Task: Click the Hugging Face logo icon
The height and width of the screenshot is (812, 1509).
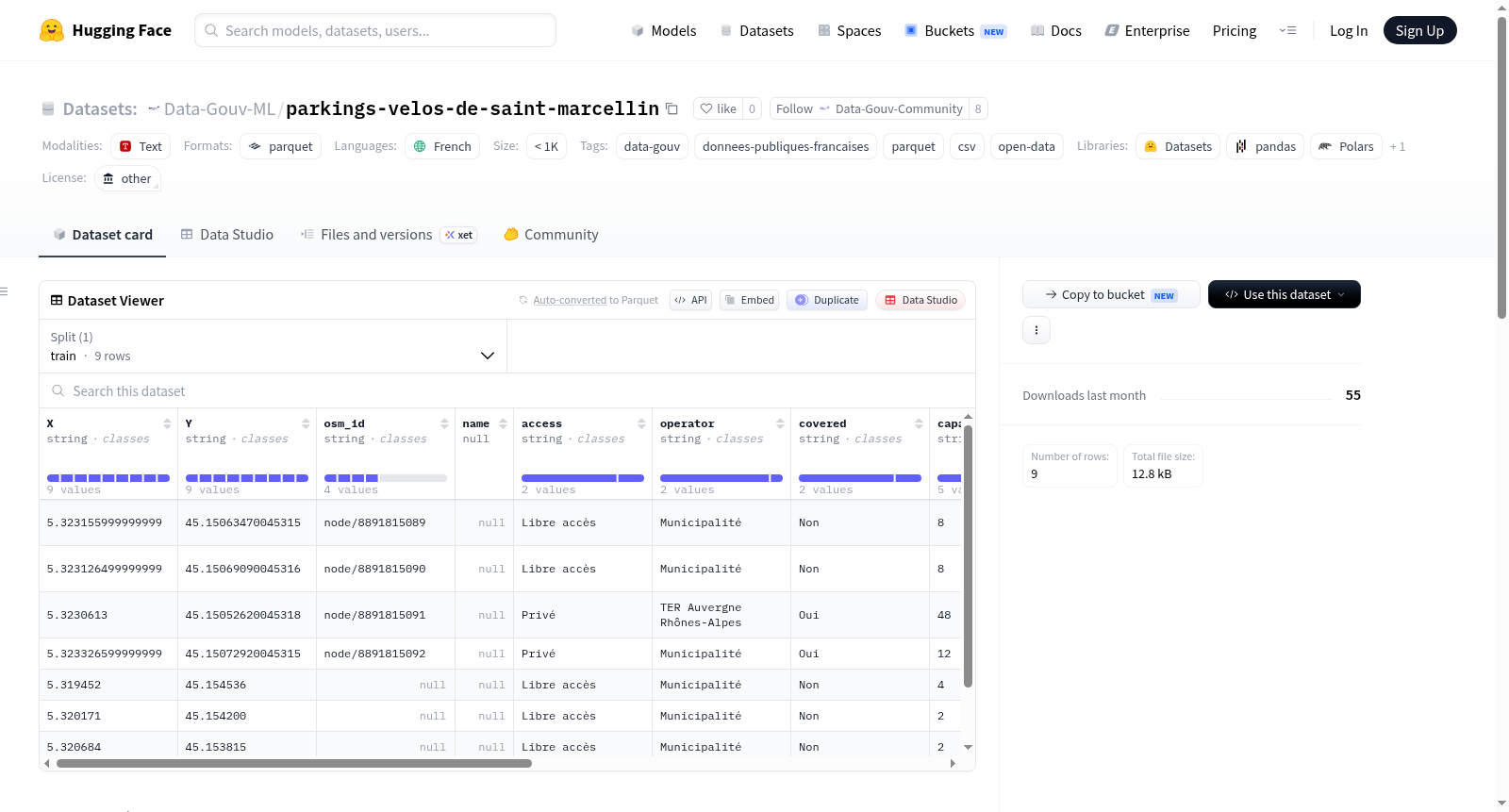Action: 52,30
